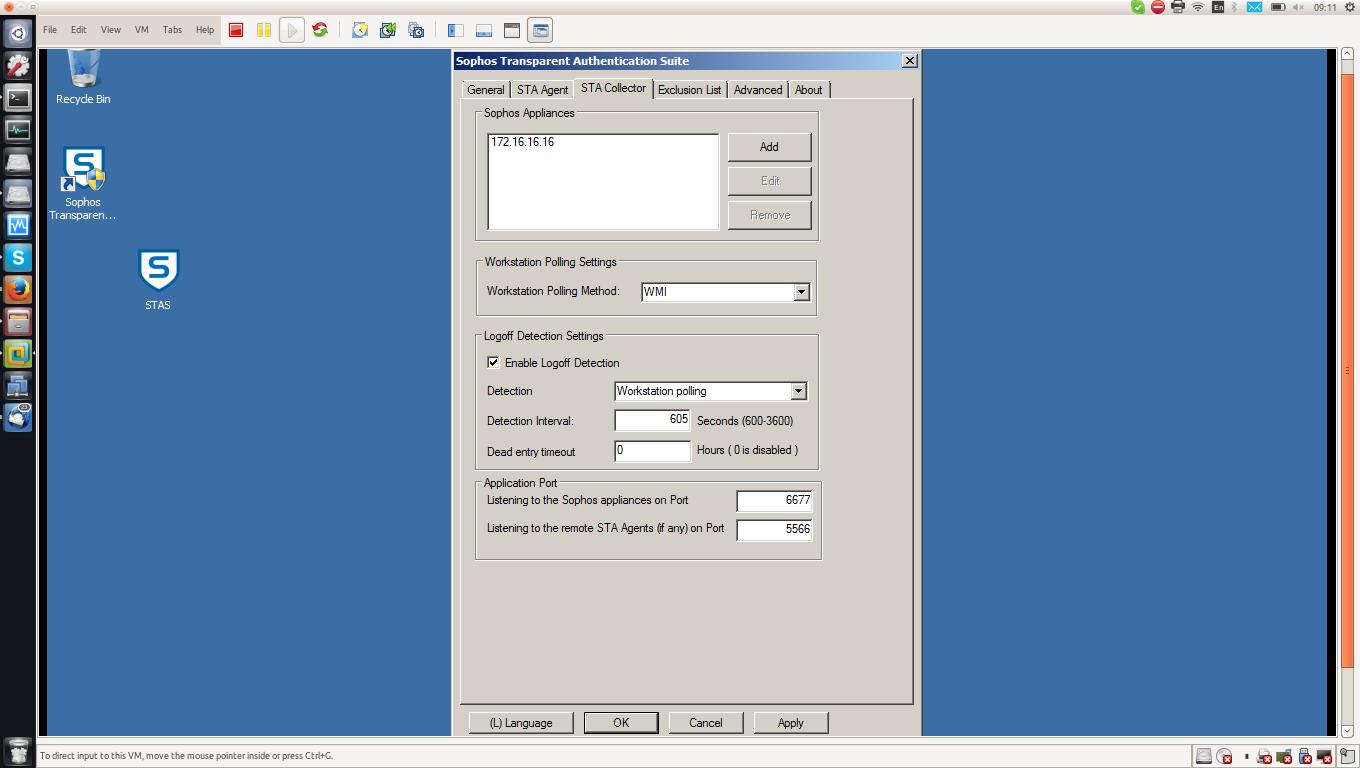Click the Edit appliance button
Screen dimensions: 1360x768
click(x=769, y=181)
